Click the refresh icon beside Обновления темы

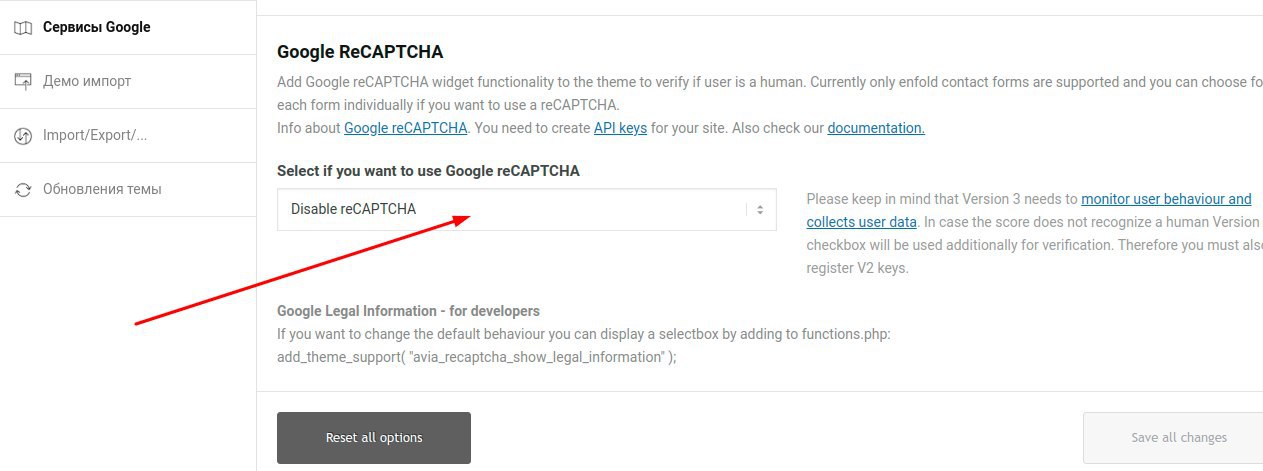[23, 190]
